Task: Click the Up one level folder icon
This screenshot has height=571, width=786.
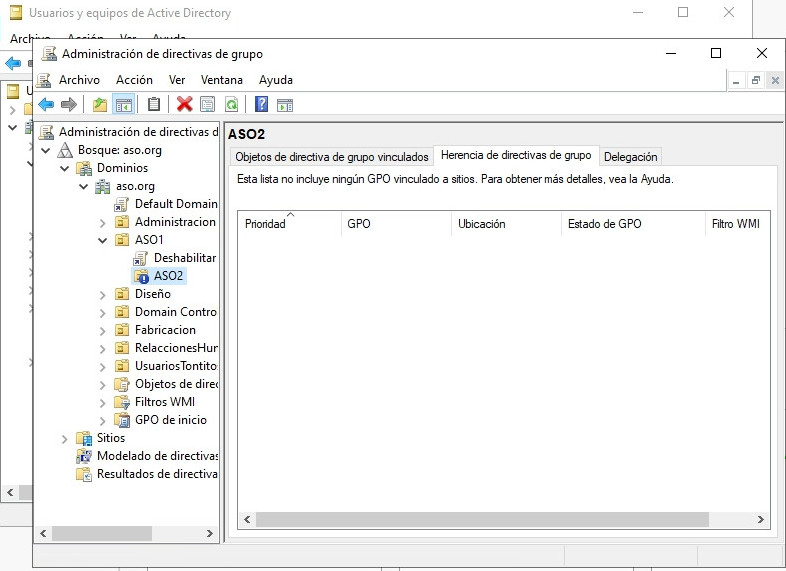Action: pyautogui.click(x=99, y=104)
